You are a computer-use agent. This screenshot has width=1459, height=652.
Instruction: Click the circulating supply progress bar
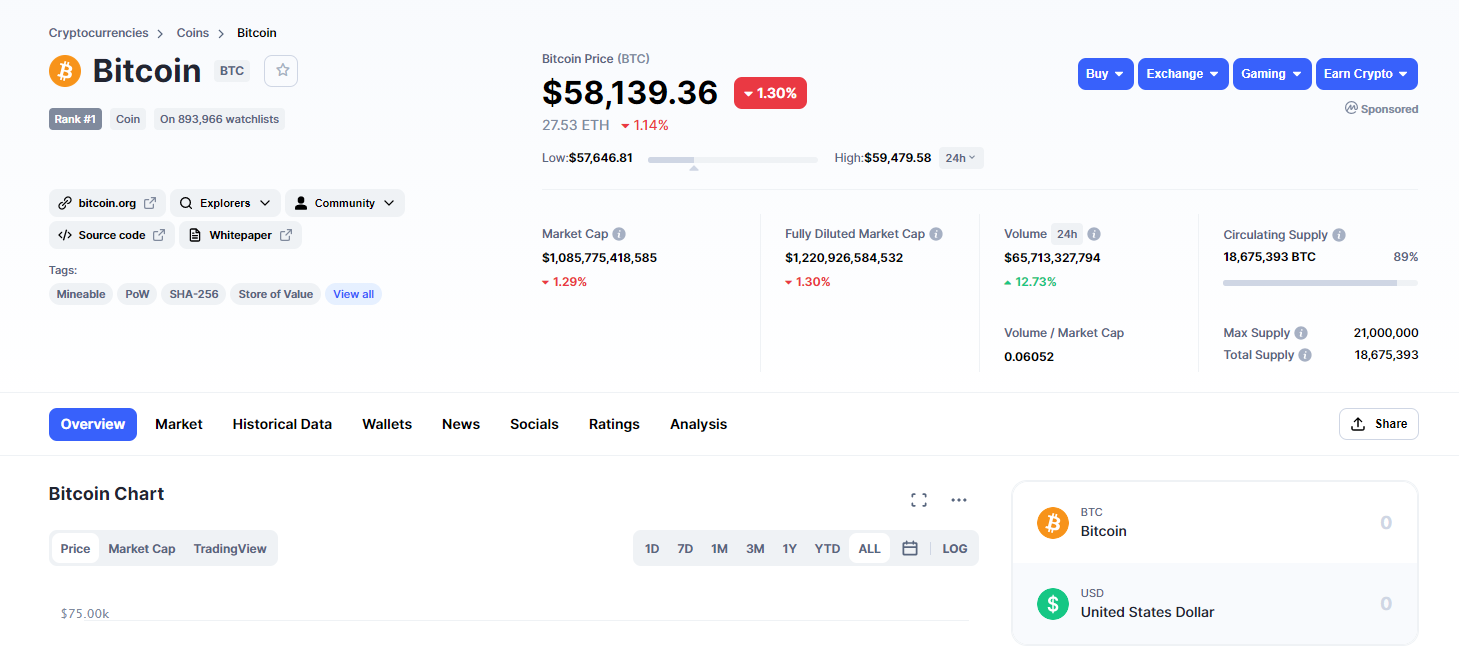(1320, 283)
